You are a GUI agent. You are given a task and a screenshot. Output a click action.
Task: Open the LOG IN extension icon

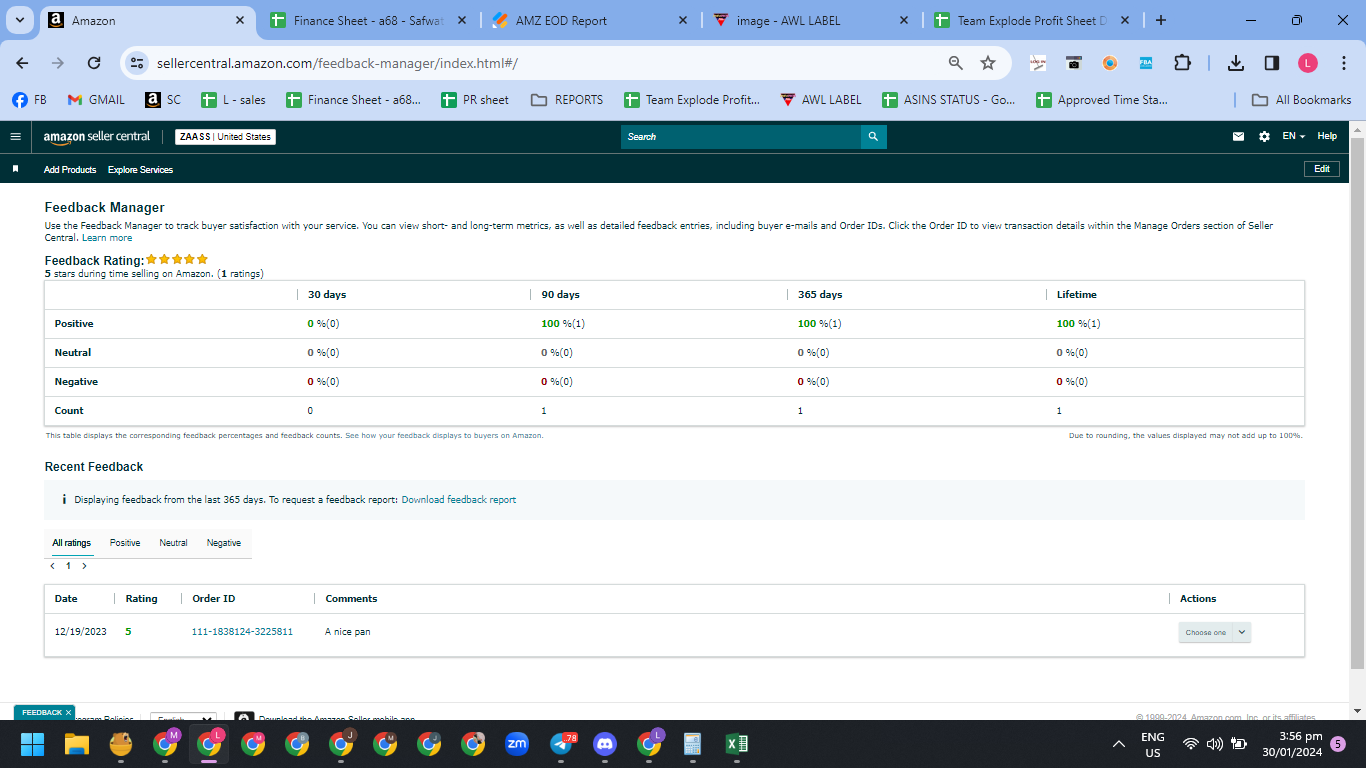pos(1038,63)
